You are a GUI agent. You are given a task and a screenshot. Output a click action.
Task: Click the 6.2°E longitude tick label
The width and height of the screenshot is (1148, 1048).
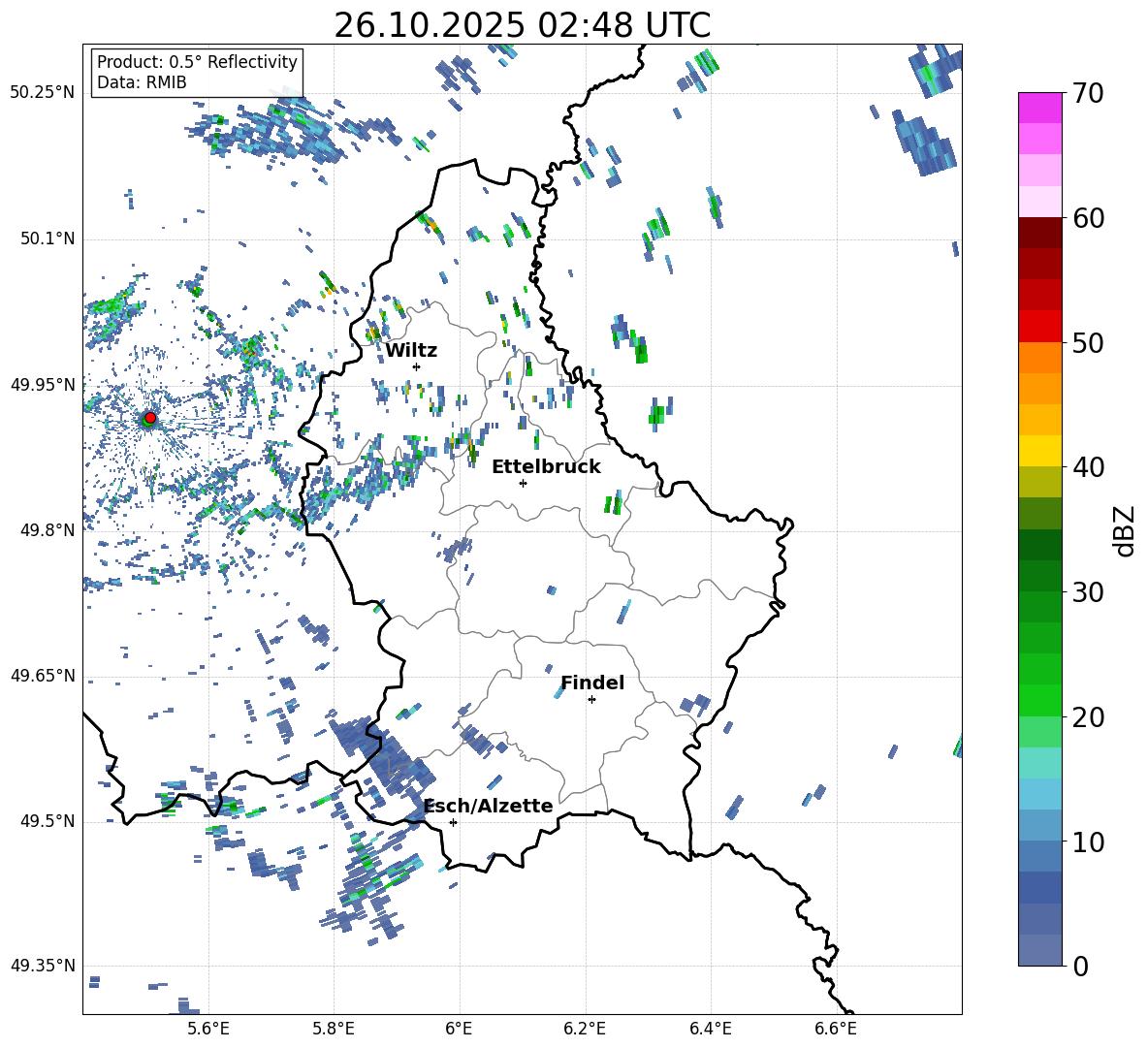585,1028
